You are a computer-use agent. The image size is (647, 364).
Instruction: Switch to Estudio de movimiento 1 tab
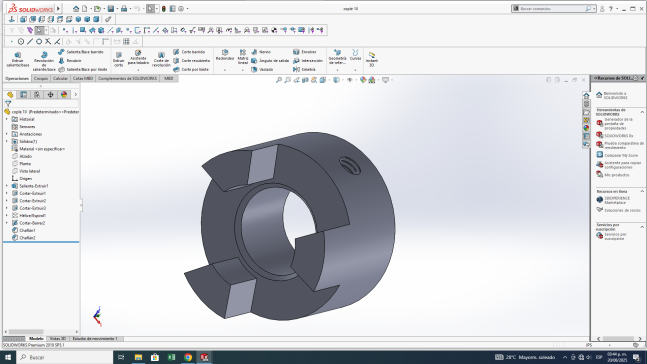click(x=95, y=339)
